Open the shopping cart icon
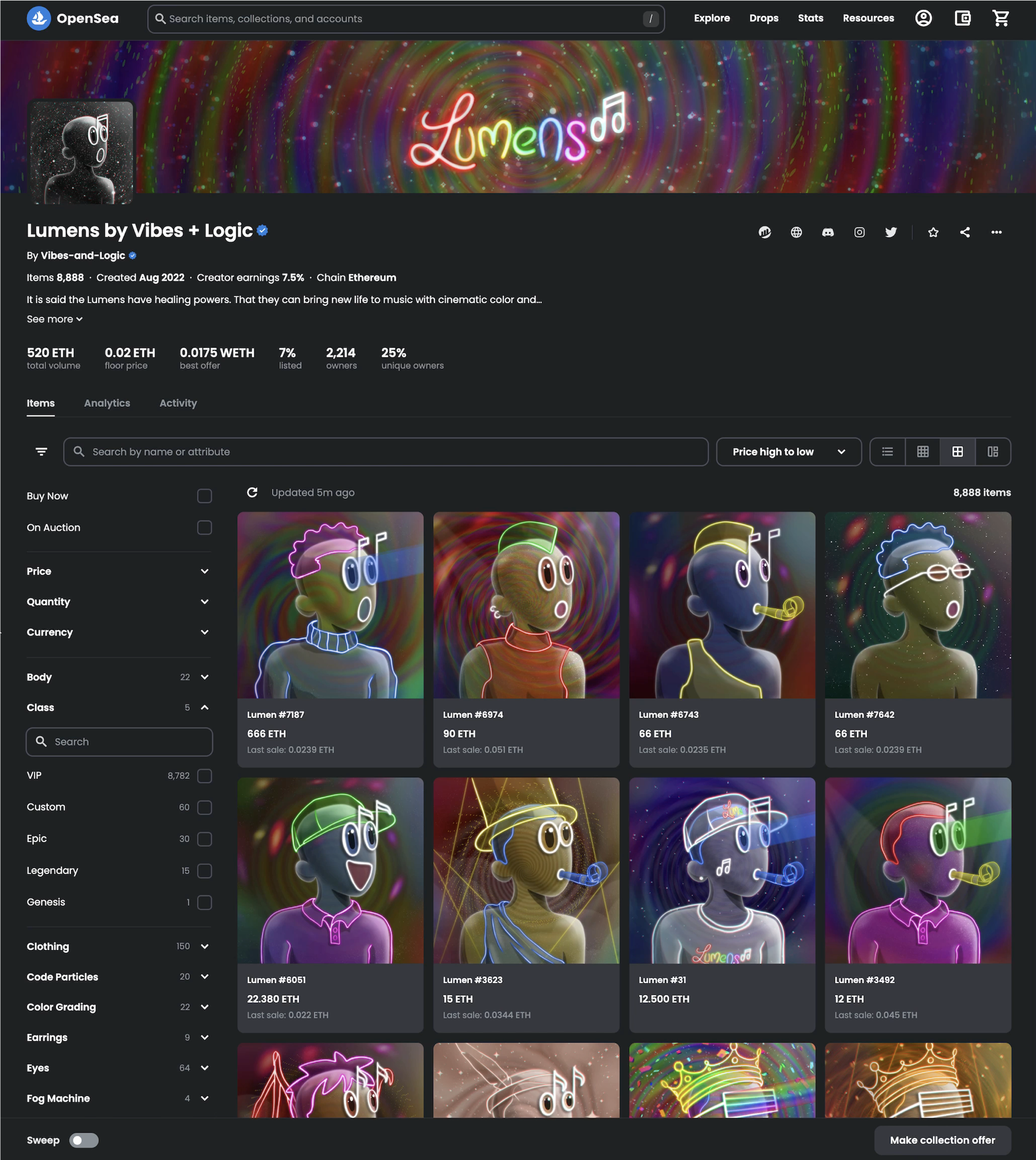The height and width of the screenshot is (1160, 1036). point(1001,18)
